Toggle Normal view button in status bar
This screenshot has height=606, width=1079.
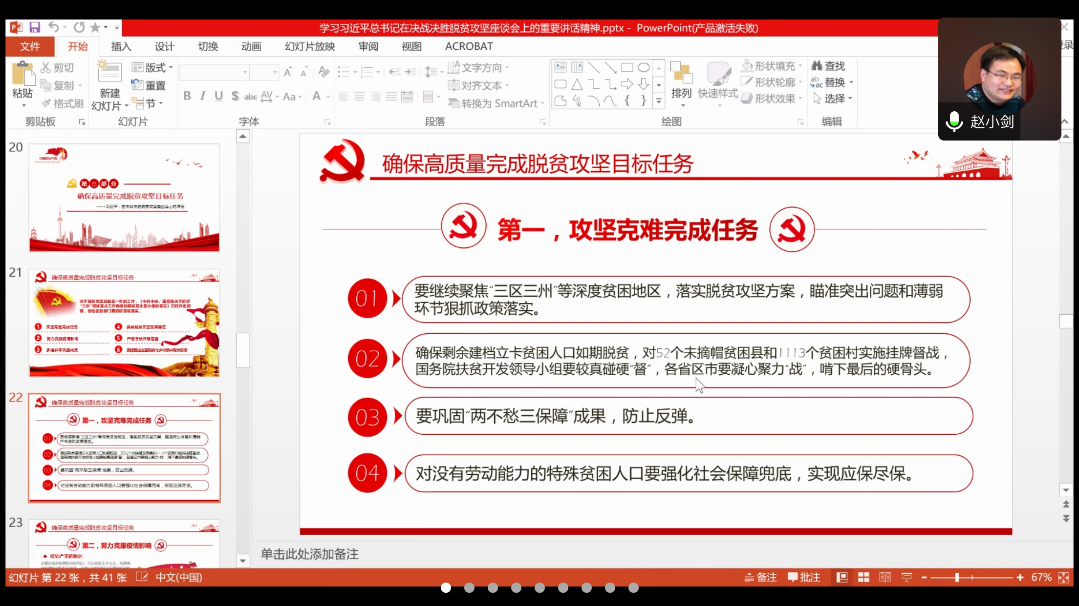[x=841, y=577]
